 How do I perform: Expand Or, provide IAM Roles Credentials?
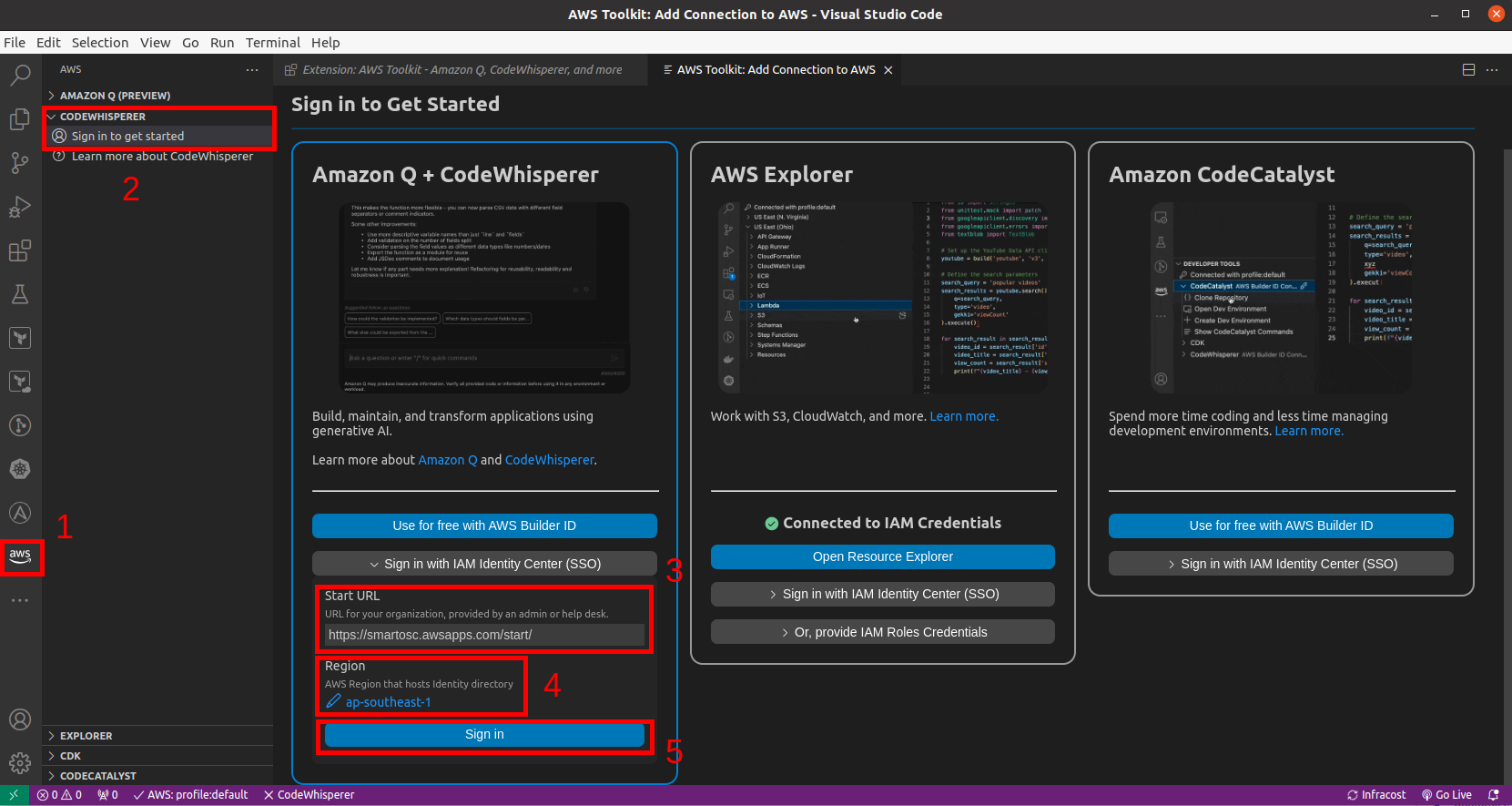[883, 632]
